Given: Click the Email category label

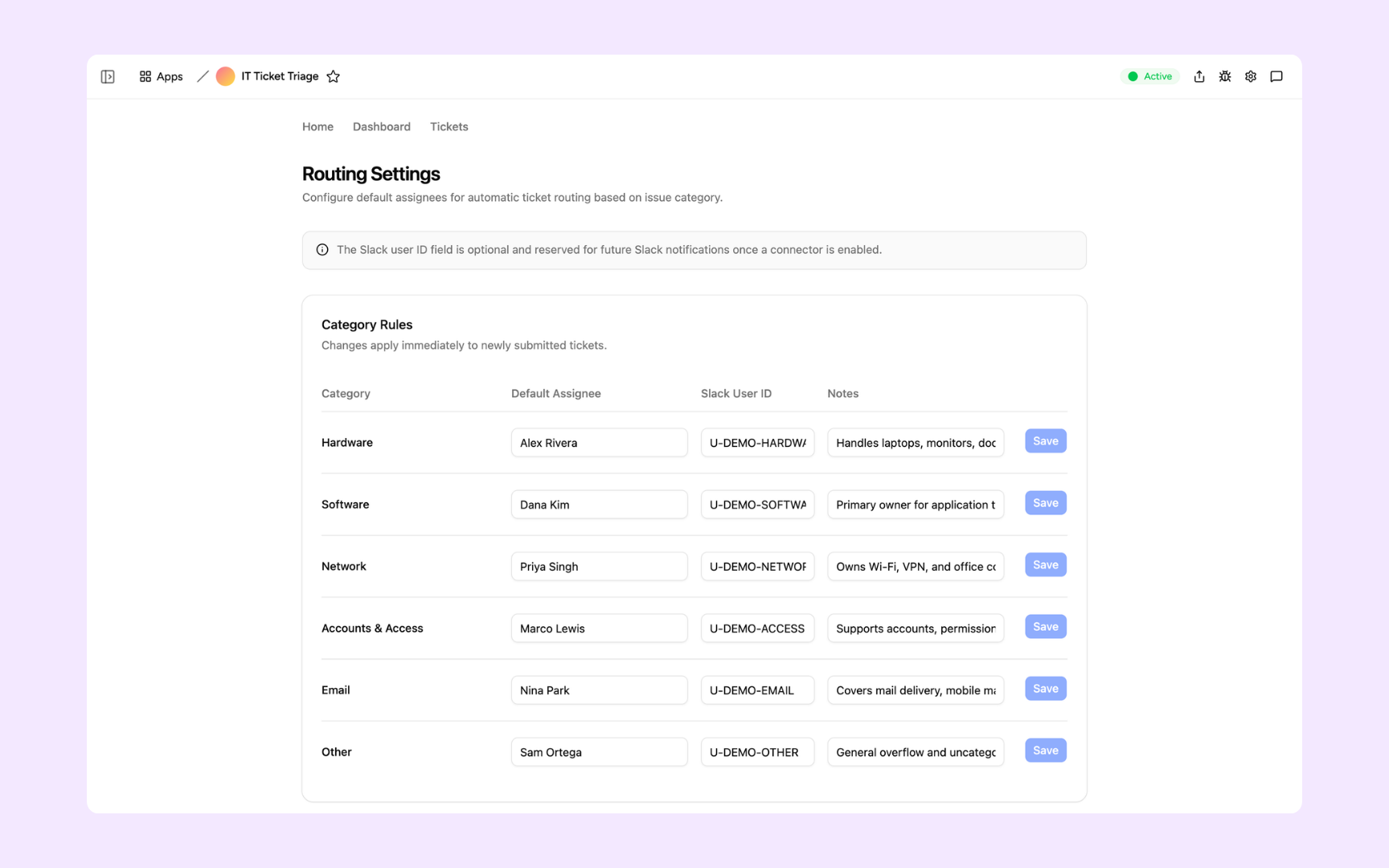Looking at the screenshot, I should click(x=336, y=690).
